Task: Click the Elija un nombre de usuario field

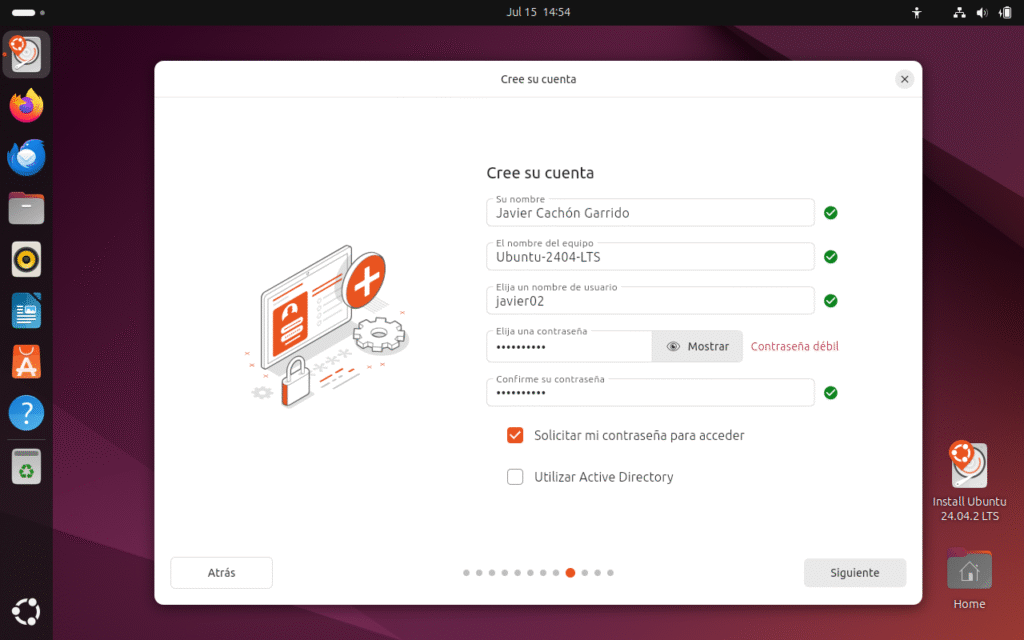Action: (x=650, y=301)
